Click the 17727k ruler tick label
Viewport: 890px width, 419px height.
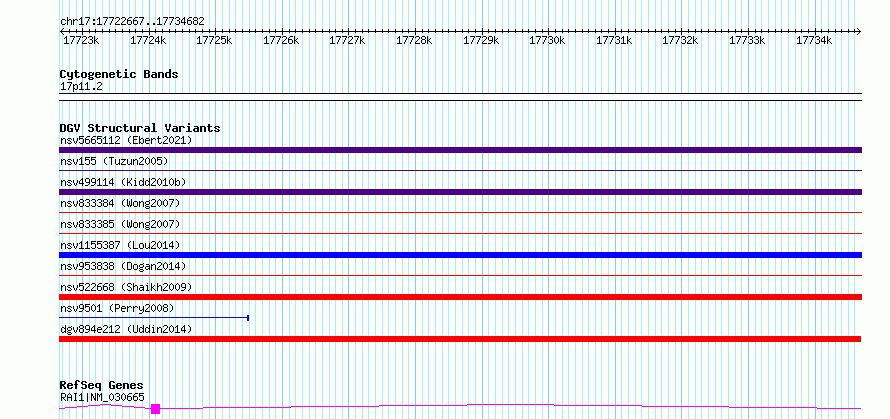(347, 40)
